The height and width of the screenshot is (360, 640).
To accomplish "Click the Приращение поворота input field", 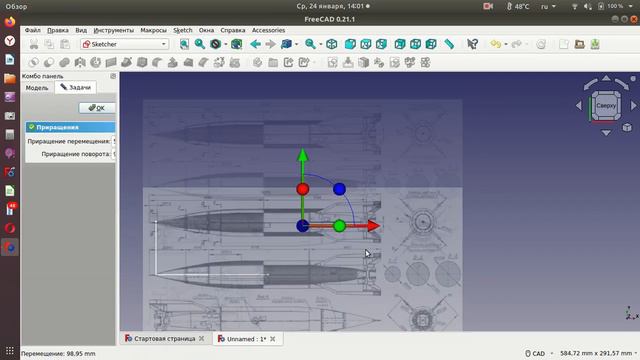I will click(114, 154).
